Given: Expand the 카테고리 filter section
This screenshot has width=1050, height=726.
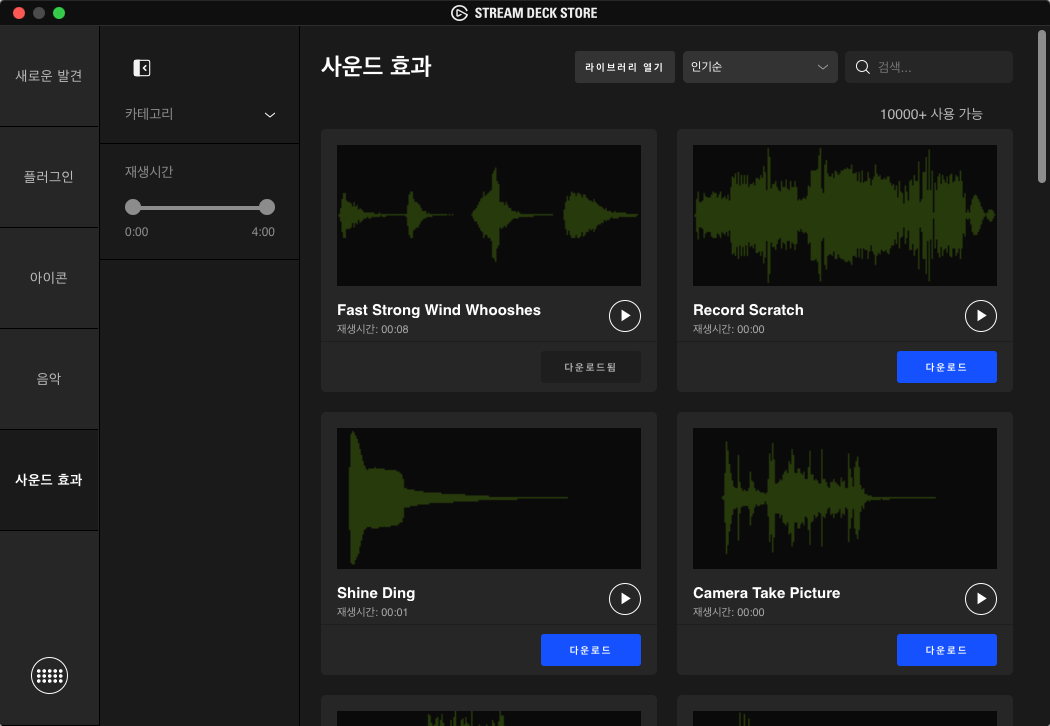Looking at the screenshot, I should (x=200, y=114).
